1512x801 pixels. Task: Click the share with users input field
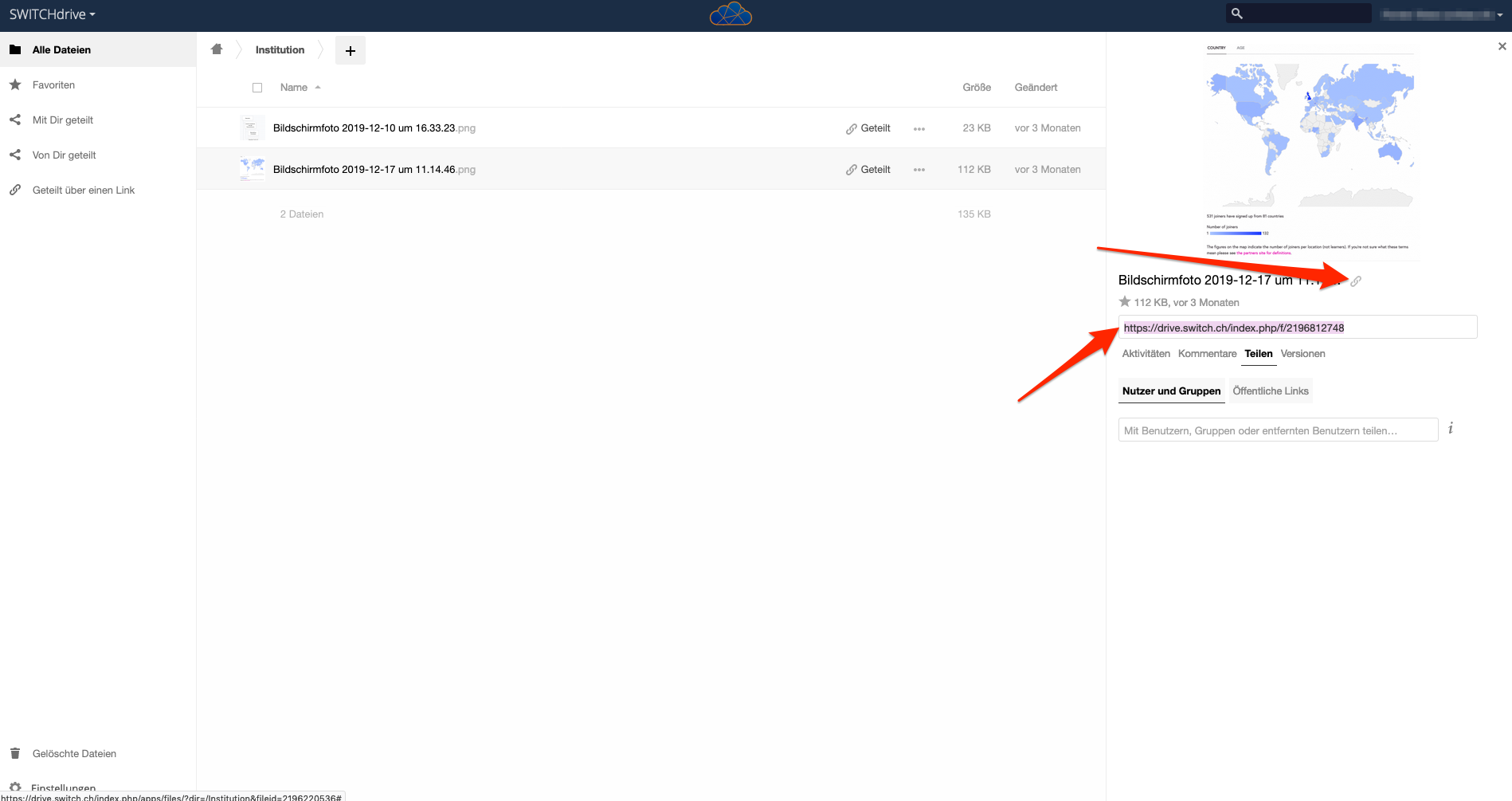click(x=1278, y=430)
